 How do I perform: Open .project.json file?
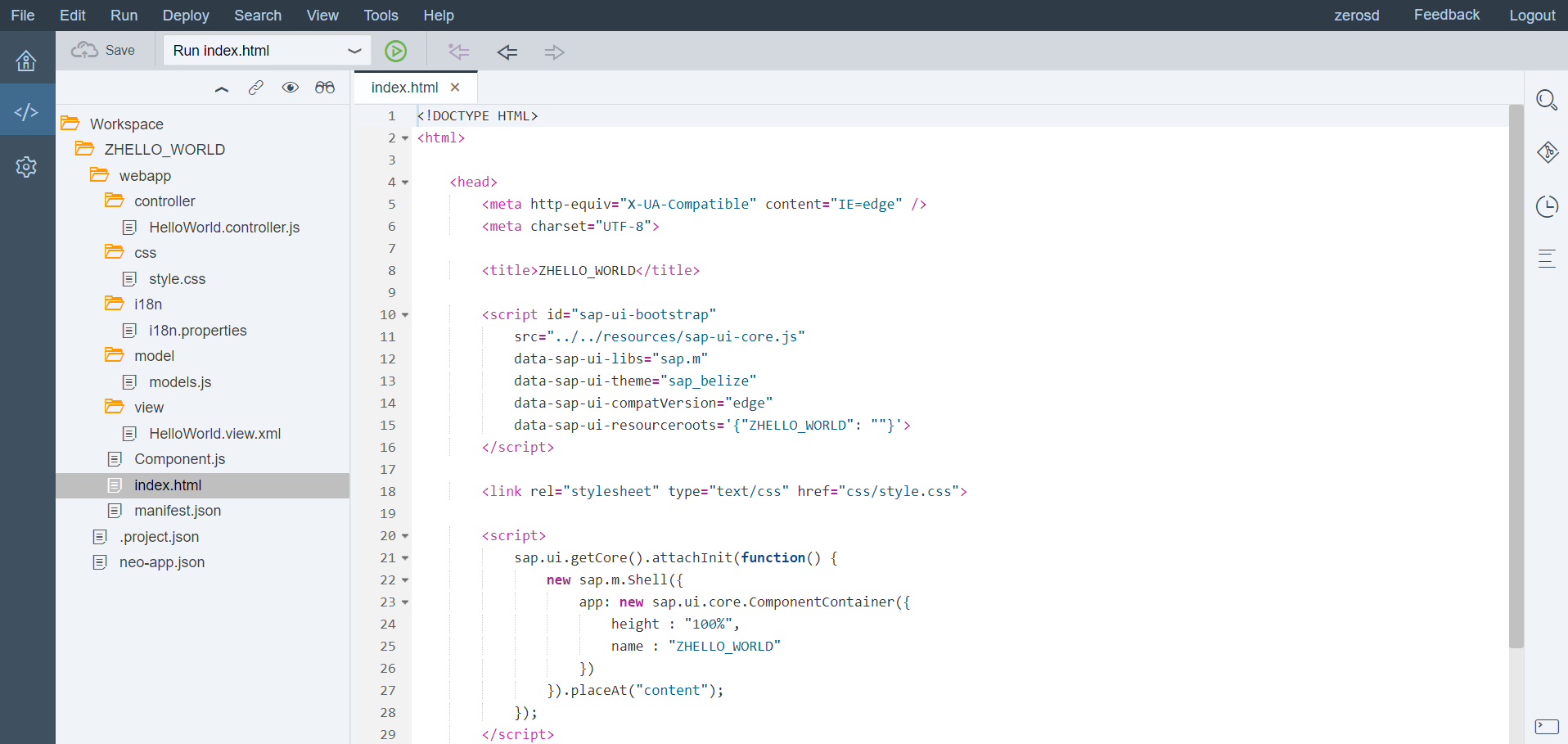pyautogui.click(x=160, y=537)
